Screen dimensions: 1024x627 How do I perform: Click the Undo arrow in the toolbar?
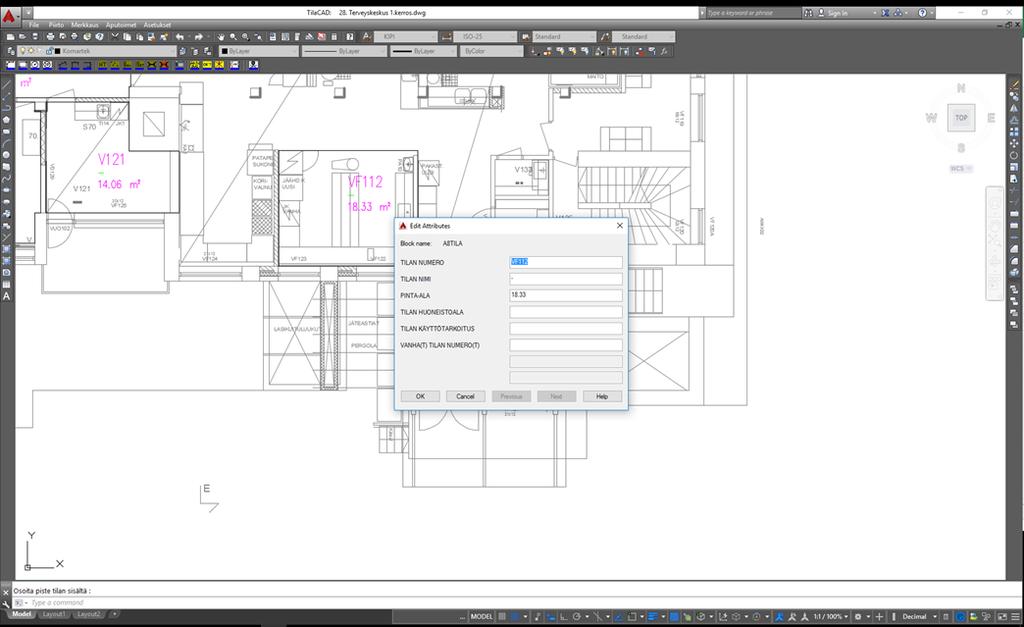[x=180, y=37]
